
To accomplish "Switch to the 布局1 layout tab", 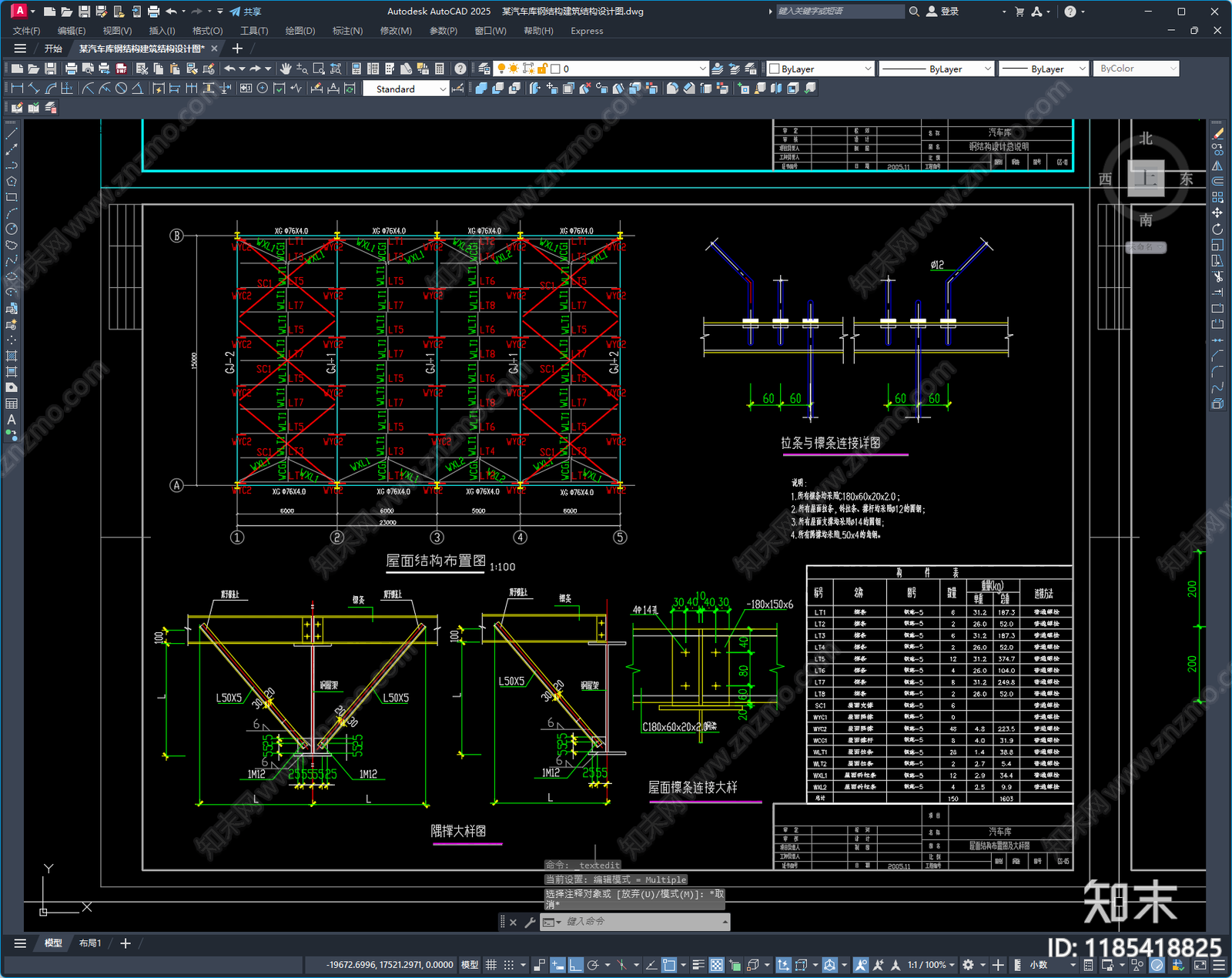I will coord(90,943).
